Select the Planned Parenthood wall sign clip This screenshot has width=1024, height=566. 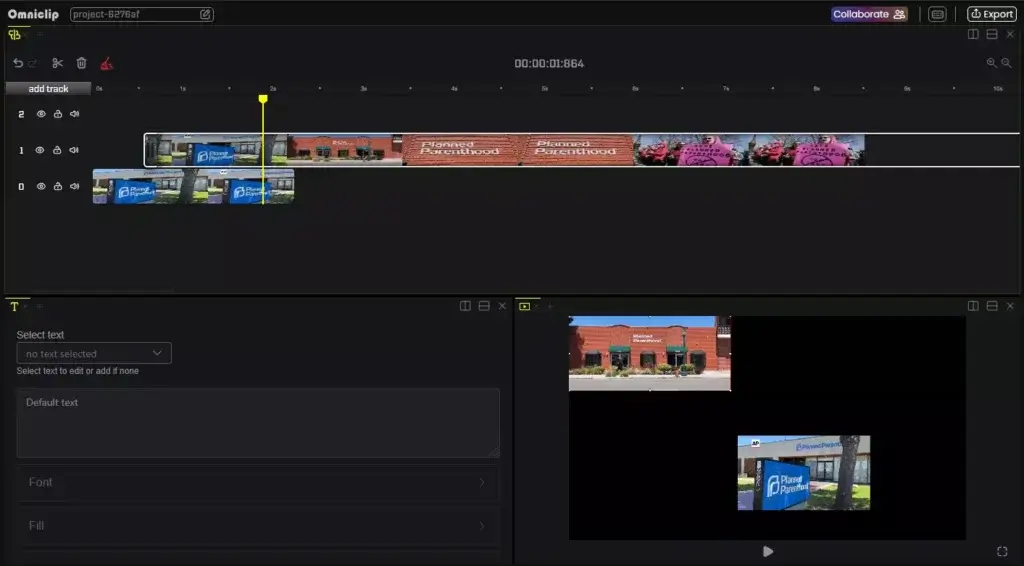click(518, 150)
